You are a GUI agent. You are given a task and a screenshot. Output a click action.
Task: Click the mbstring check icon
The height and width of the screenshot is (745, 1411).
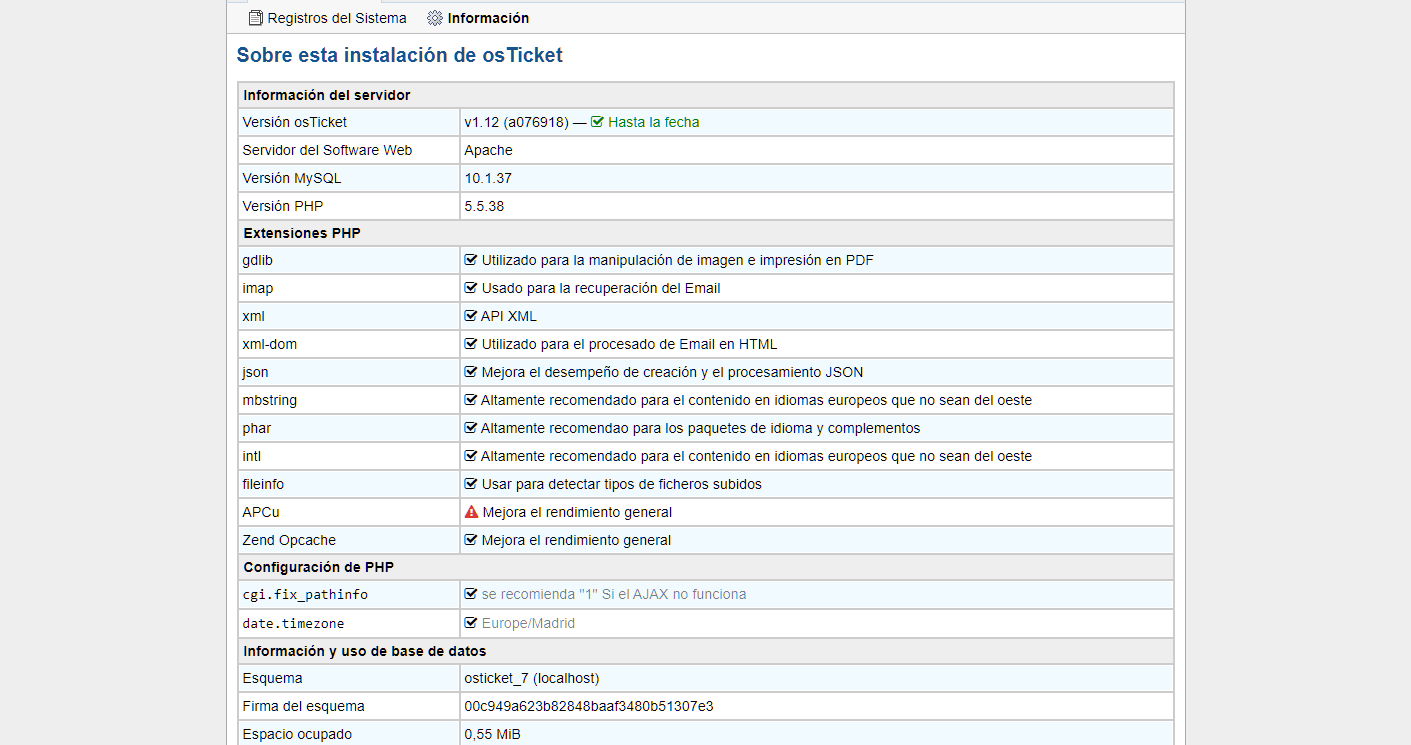click(x=471, y=400)
